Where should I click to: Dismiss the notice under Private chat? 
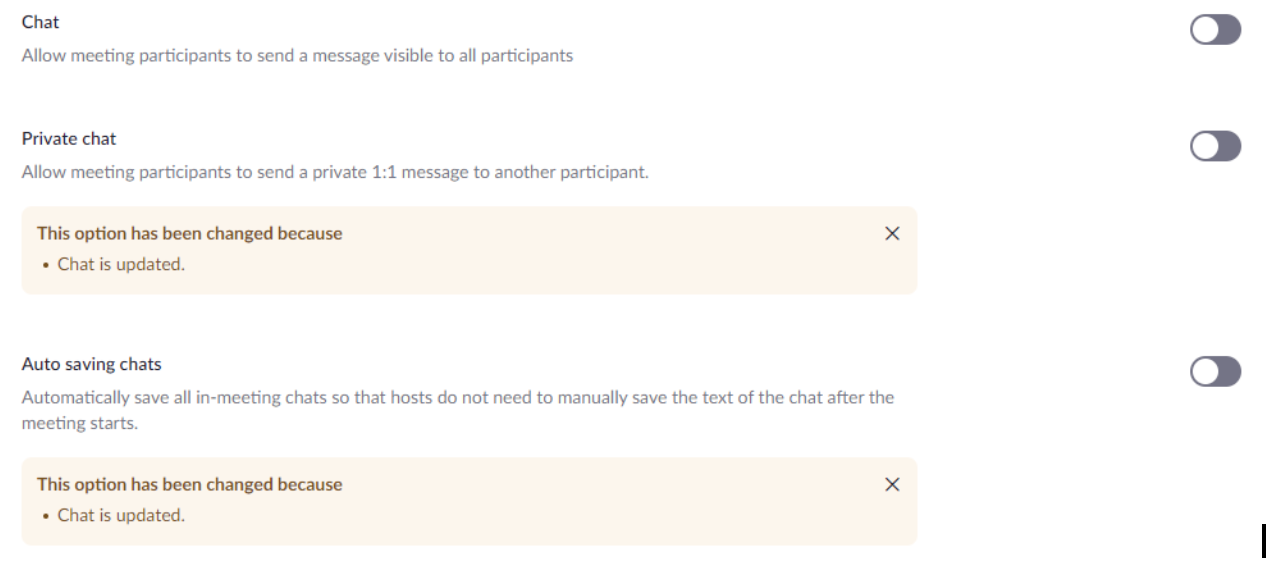click(893, 234)
